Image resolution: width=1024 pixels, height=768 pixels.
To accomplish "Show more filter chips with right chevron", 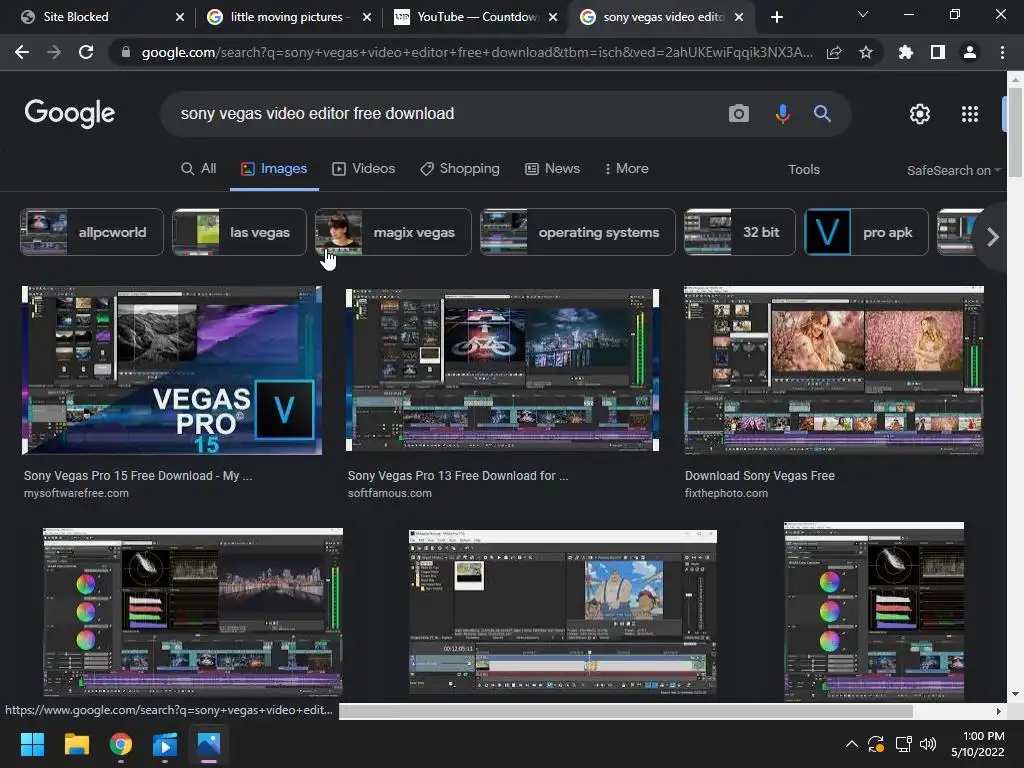I will click(x=992, y=236).
